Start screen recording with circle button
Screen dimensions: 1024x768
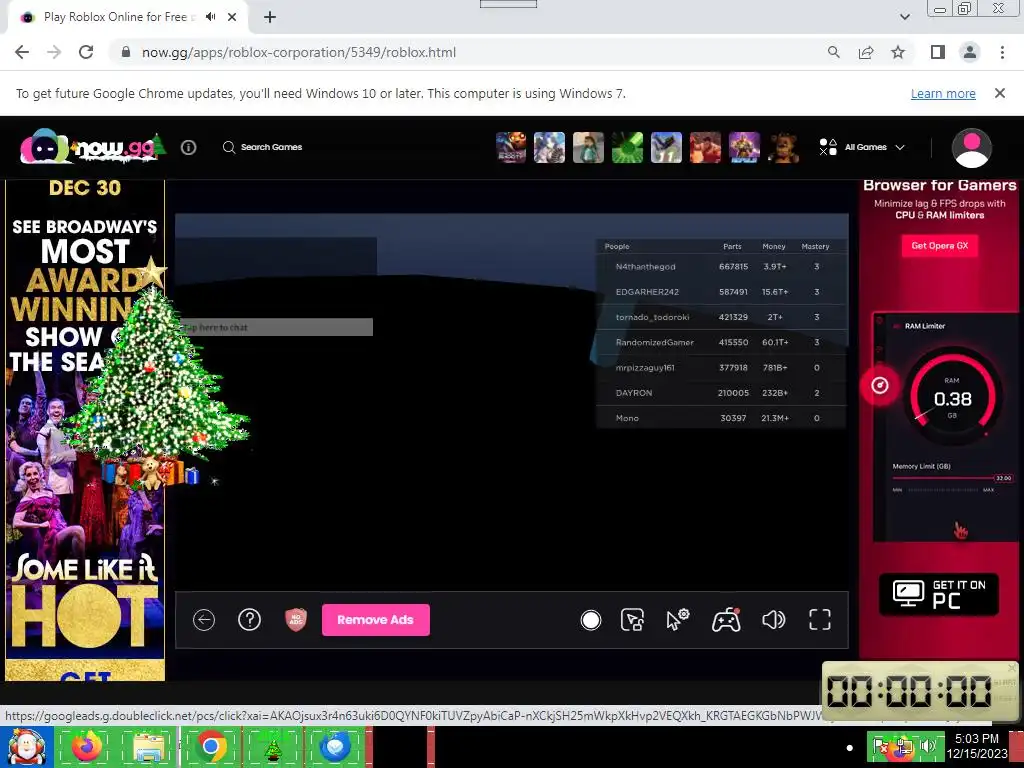pos(590,620)
